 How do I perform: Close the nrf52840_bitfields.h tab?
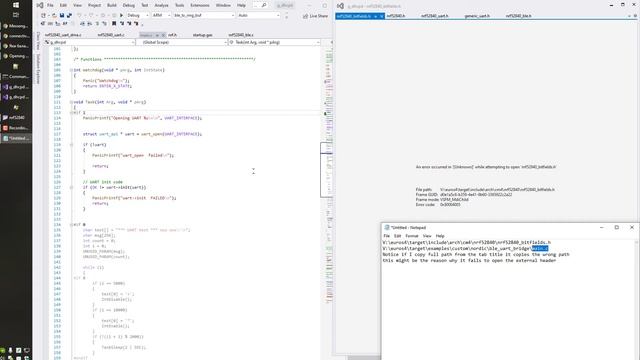pyautogui.click(x=381, y=16)
